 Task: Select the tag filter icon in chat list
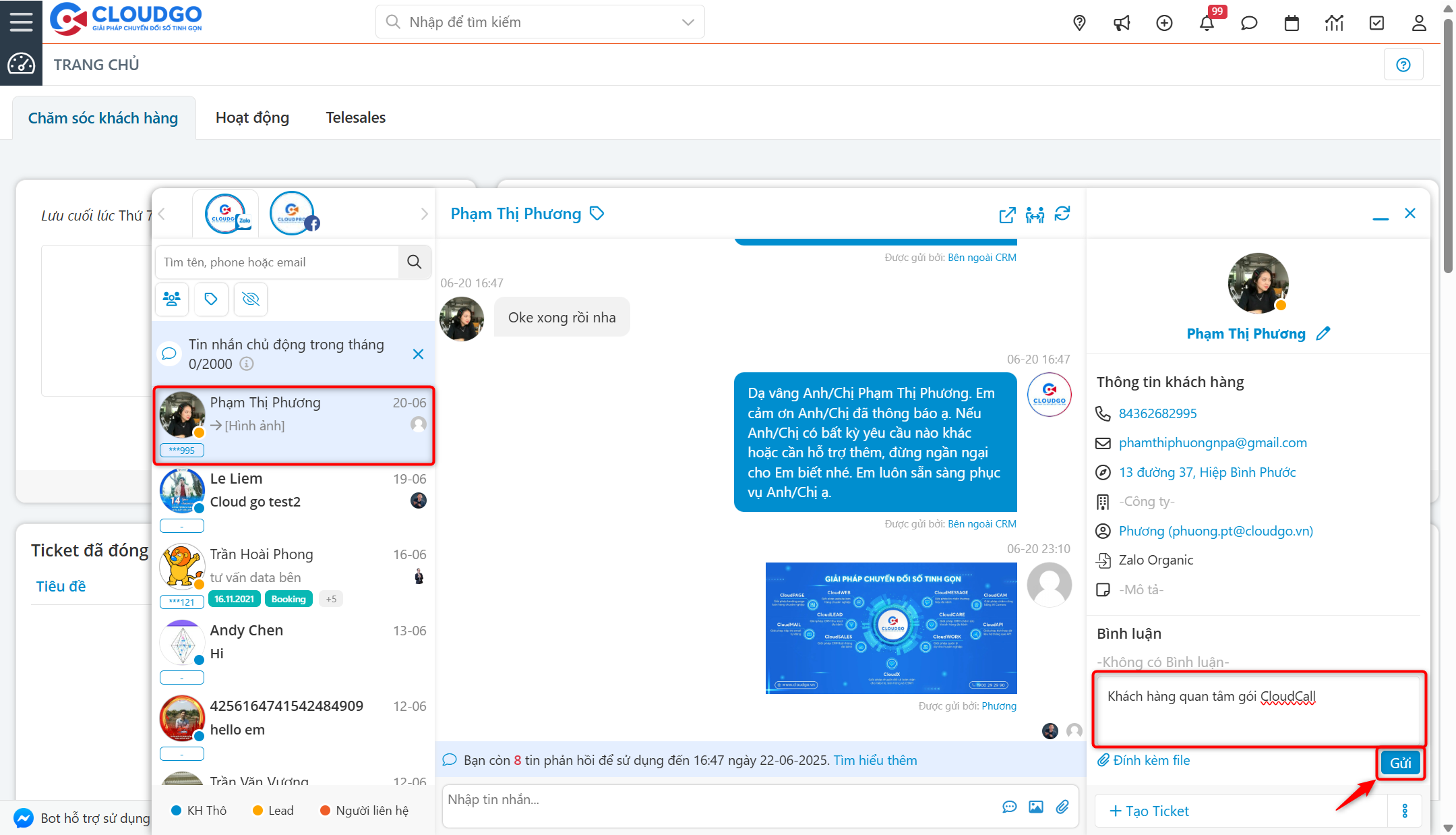pyautogui.click(x=211, y=299)
